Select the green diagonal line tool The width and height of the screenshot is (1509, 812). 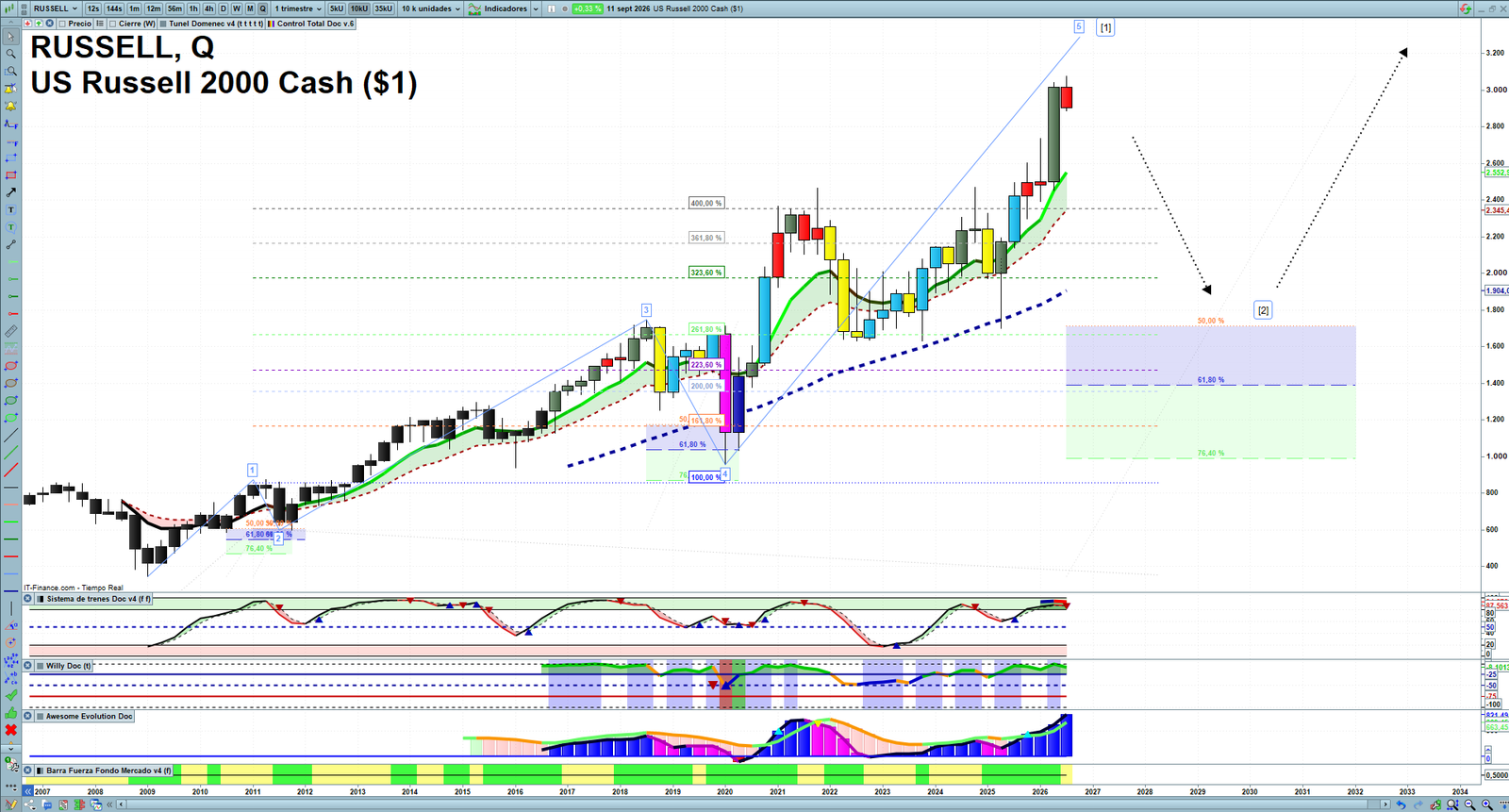click(11, 453)
